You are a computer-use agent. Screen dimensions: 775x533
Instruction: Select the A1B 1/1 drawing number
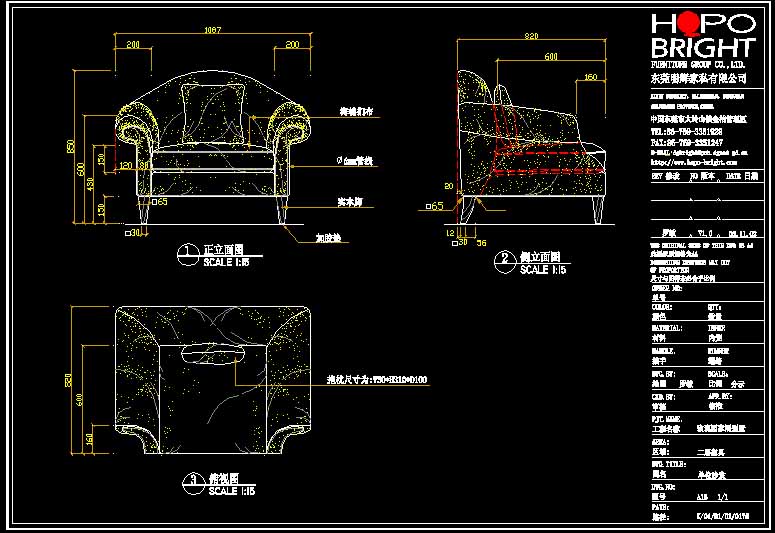[712, 497]
